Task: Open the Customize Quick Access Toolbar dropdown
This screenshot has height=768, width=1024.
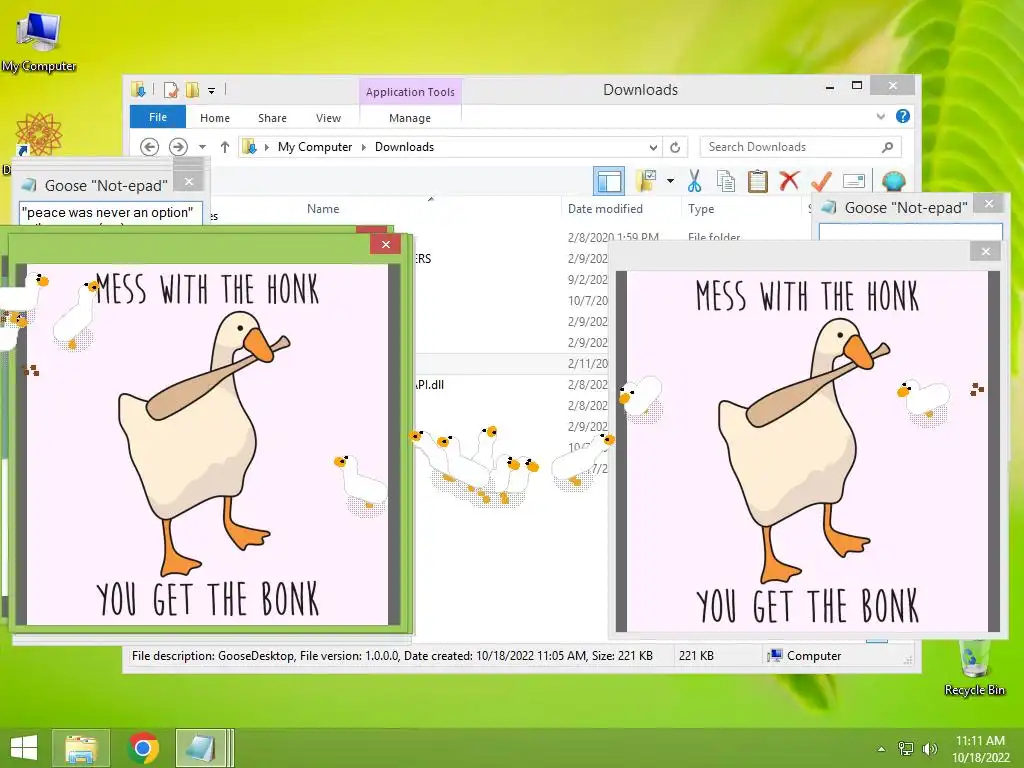Action: 212,91
